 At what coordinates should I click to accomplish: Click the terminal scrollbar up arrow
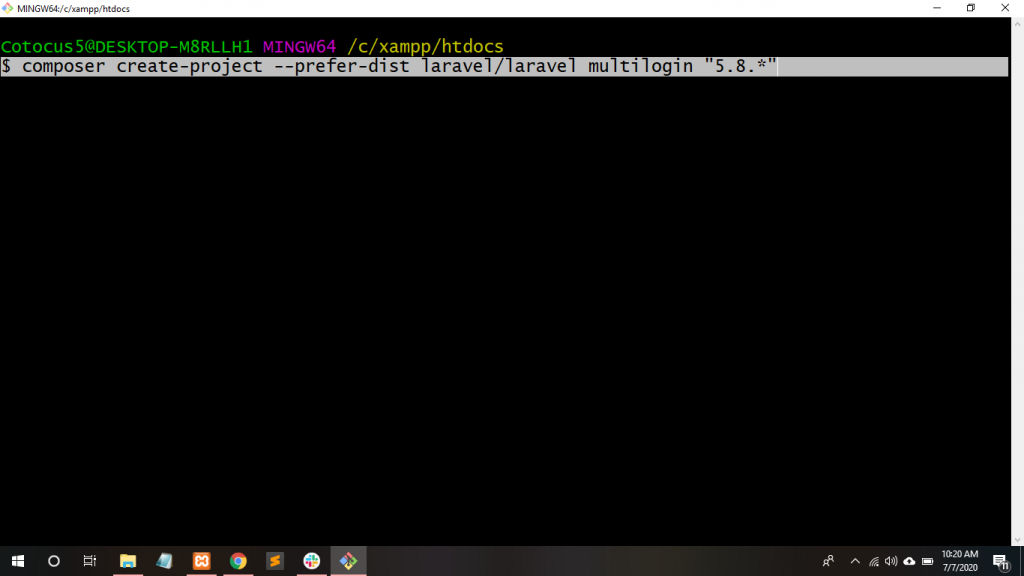pos(1017,24)
